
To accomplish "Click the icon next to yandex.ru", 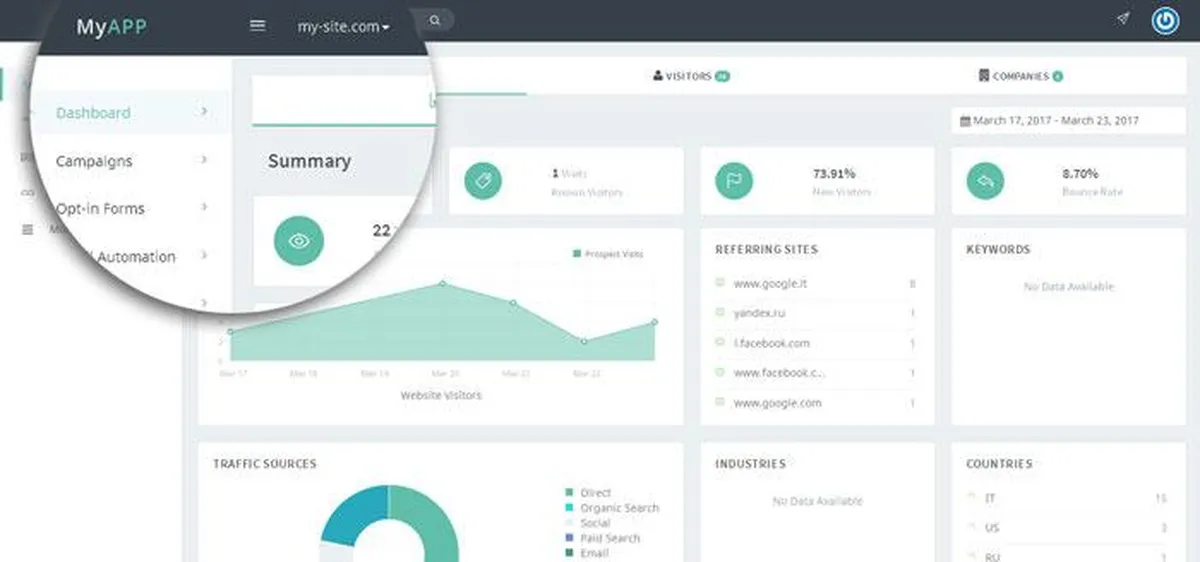I will (719, 313).
